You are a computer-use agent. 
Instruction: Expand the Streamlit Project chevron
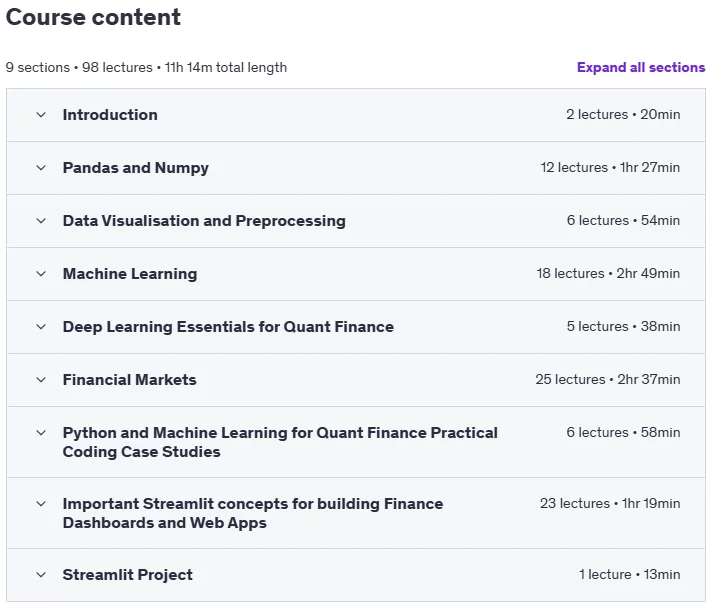41,575
